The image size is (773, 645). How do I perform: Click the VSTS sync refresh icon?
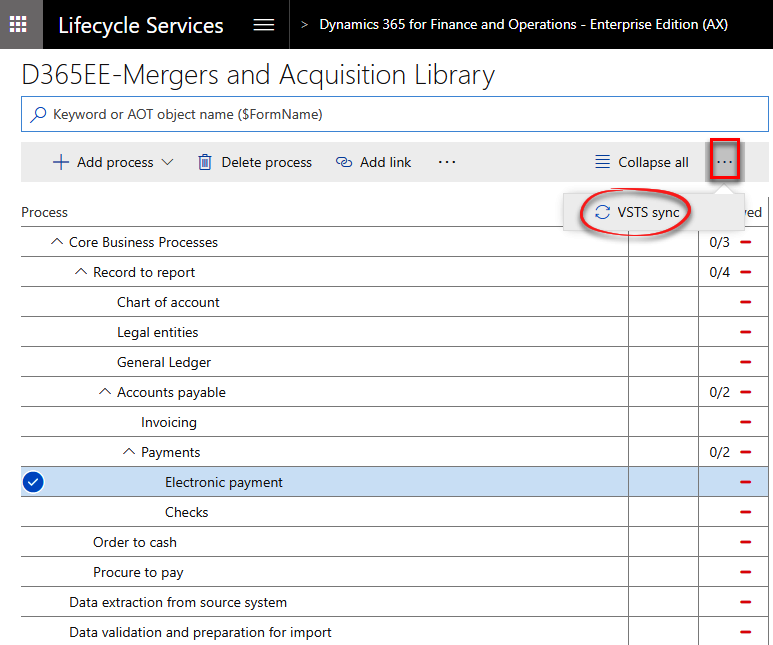[602, 213]
